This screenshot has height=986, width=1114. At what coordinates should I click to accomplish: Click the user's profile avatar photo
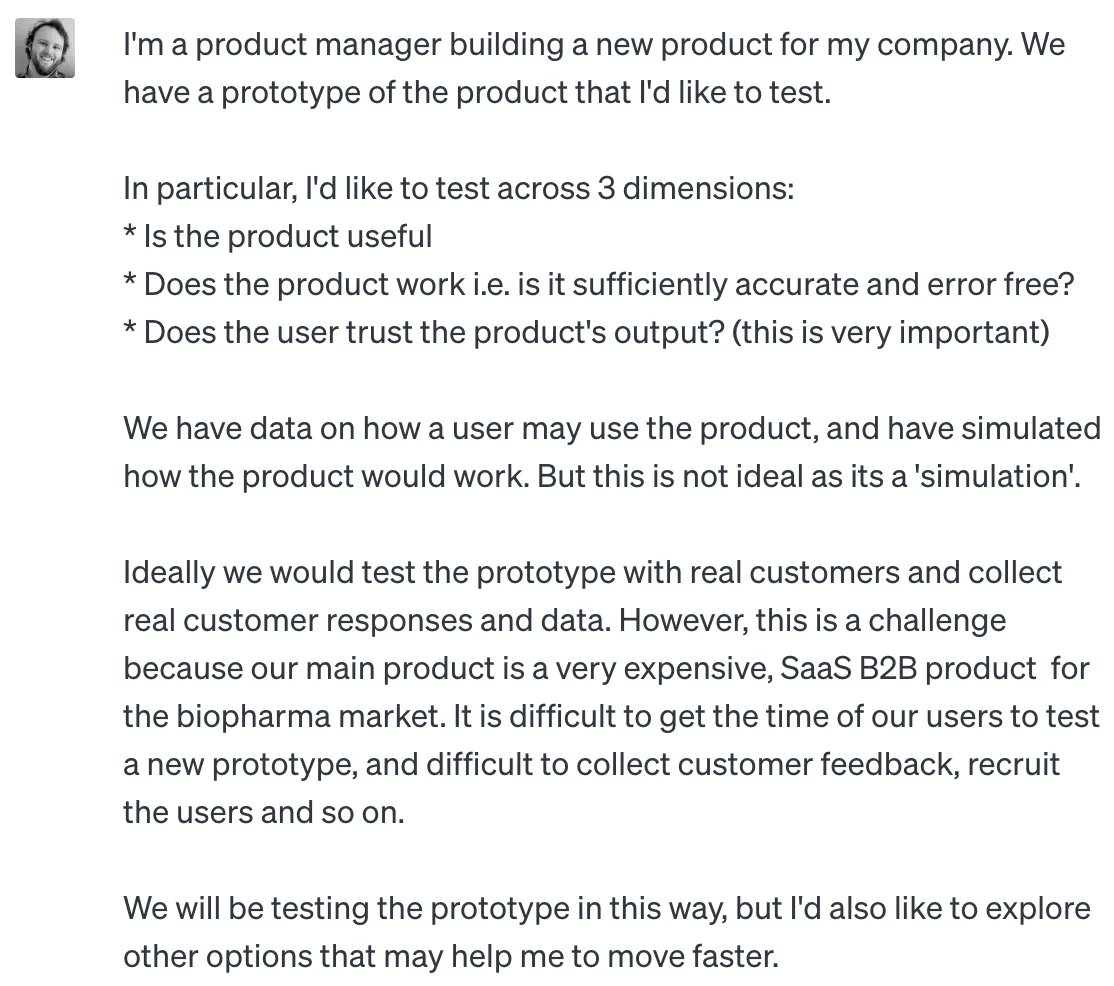pos(45,48)
